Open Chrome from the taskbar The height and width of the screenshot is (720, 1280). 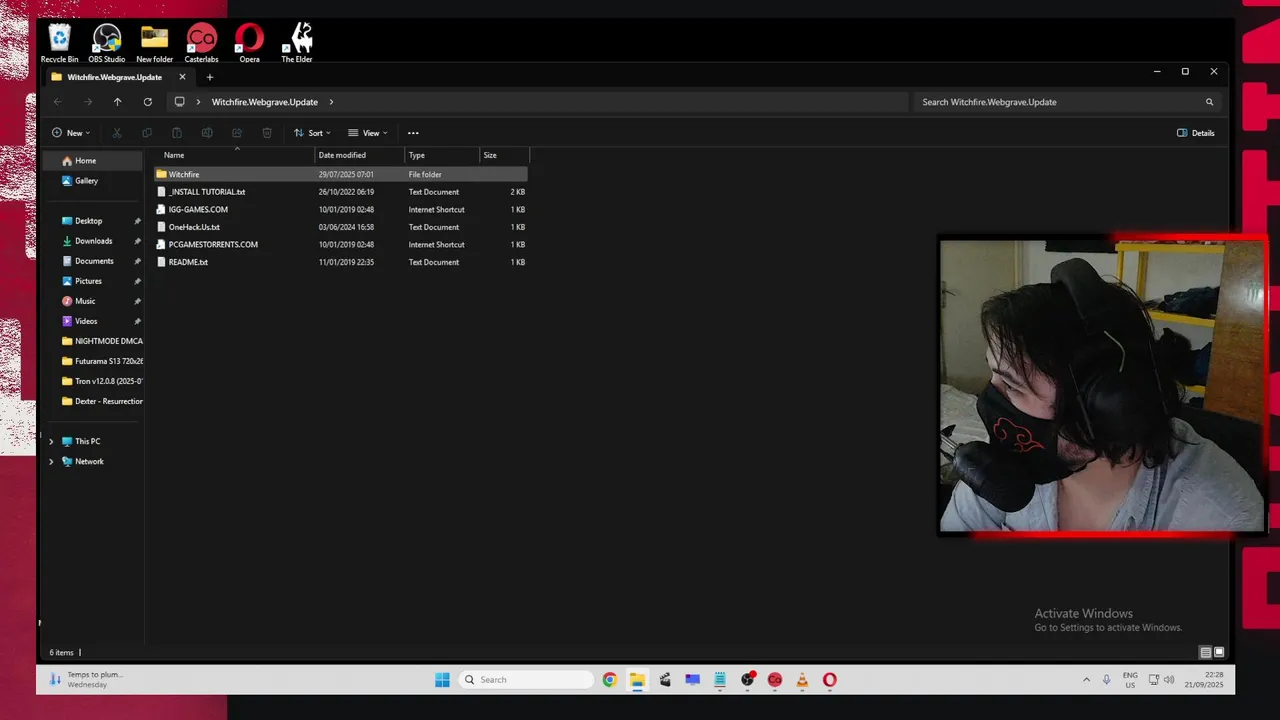[x=610, y=680]
